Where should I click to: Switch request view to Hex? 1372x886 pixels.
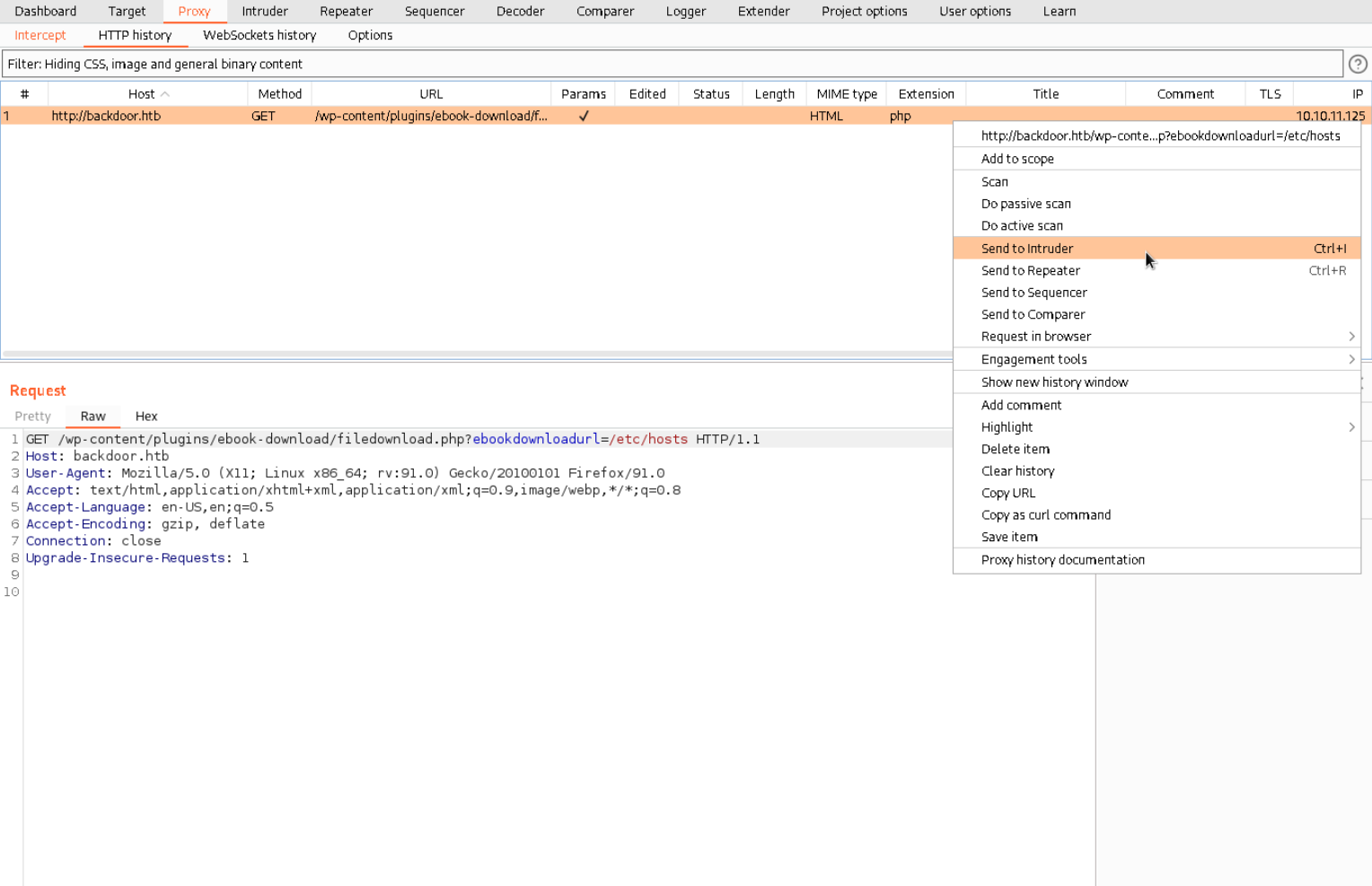(x=146, y=417)
